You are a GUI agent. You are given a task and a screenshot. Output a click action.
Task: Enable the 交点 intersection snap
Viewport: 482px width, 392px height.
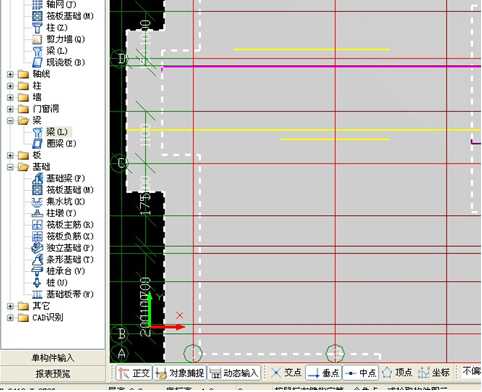click(286, 372)
